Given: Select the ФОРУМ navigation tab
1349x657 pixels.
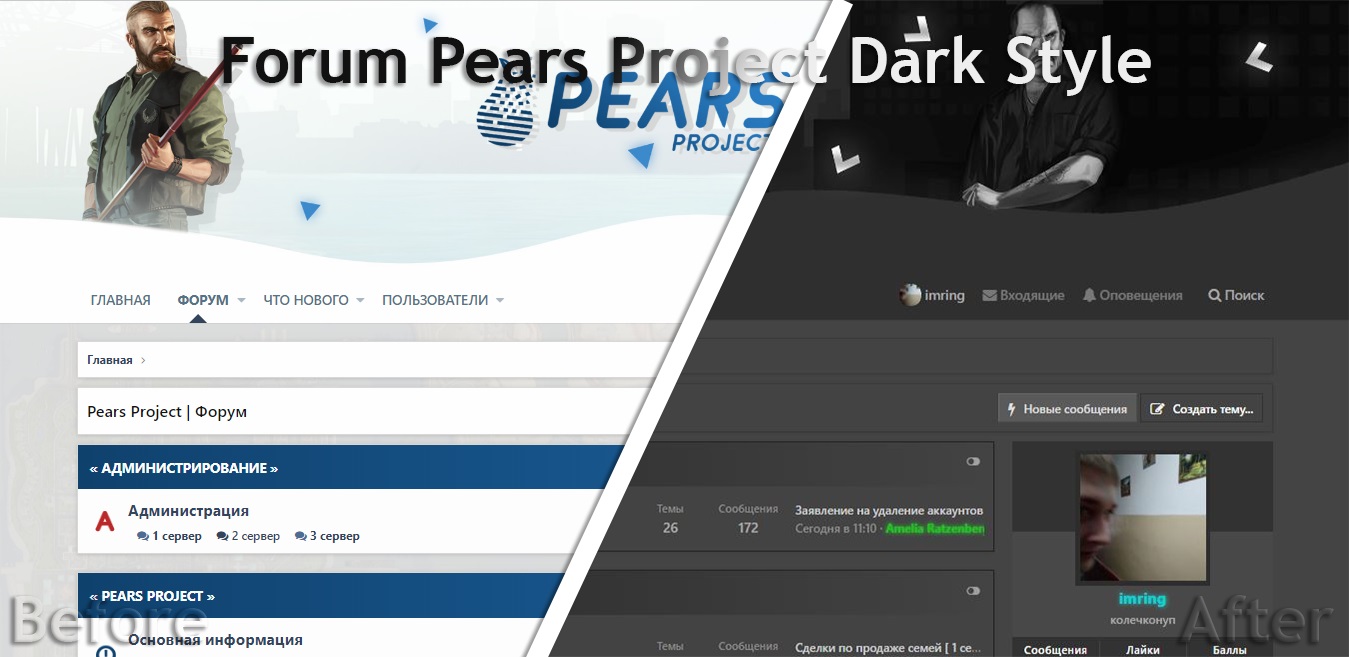Looking at the screenshot, I should coord(203,300).
